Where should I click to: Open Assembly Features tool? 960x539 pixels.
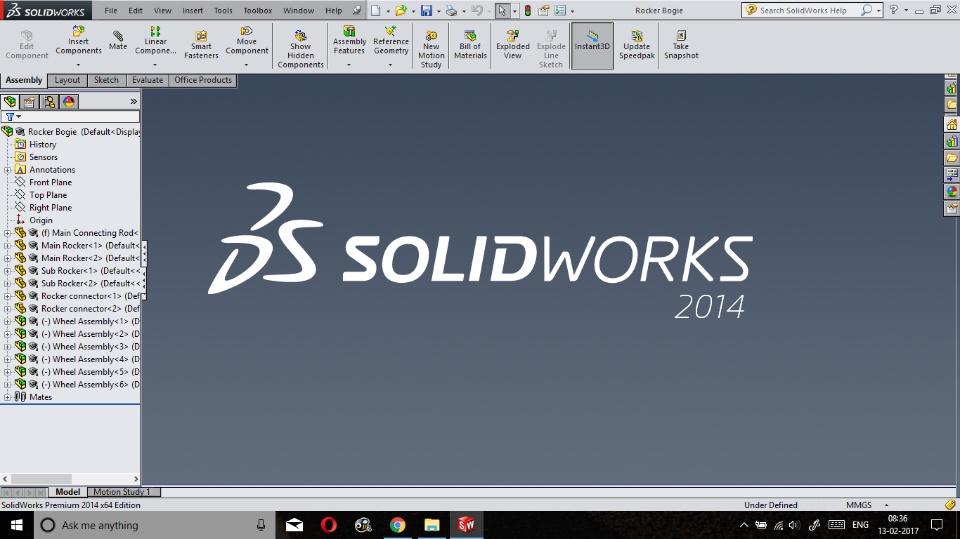pyautogui.click(x=349, y=40)
